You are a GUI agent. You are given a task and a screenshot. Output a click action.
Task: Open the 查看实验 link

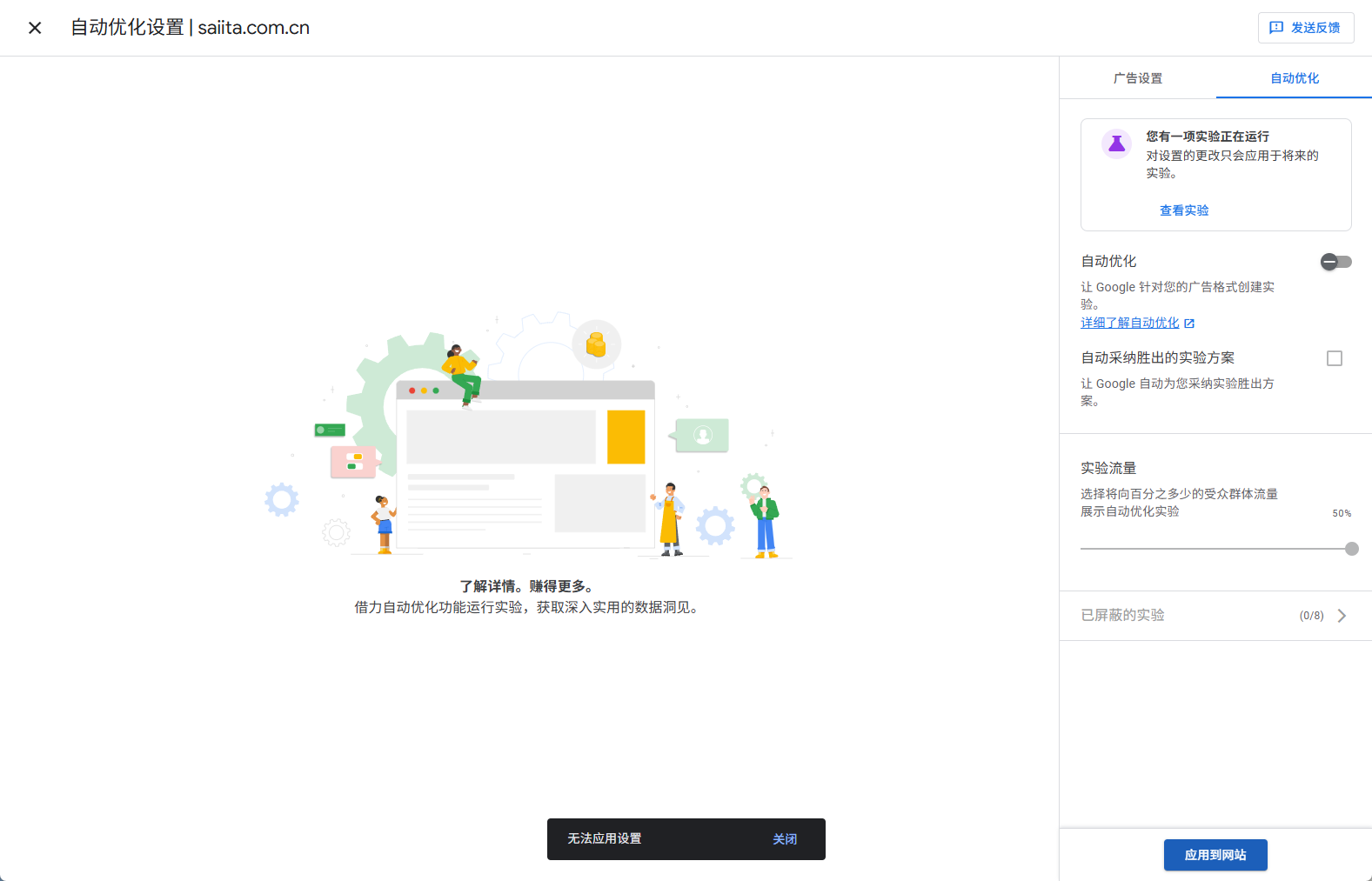click(x=1183, y=210)
